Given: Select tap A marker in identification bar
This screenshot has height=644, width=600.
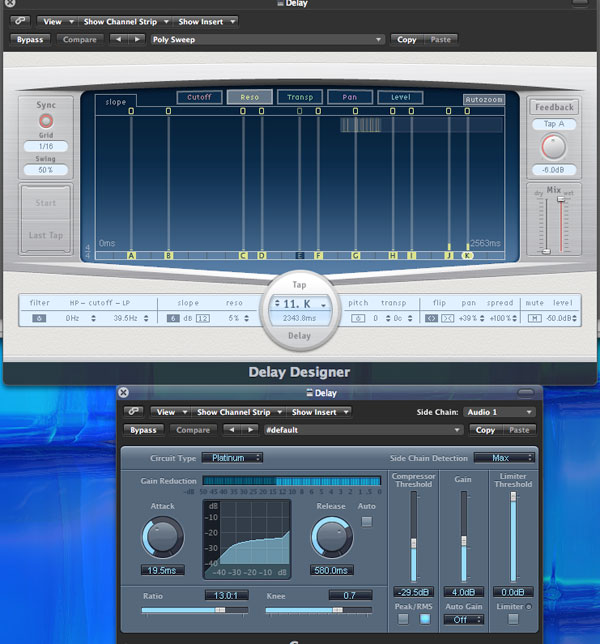Looking at the screenshot, I should point(131,255).
